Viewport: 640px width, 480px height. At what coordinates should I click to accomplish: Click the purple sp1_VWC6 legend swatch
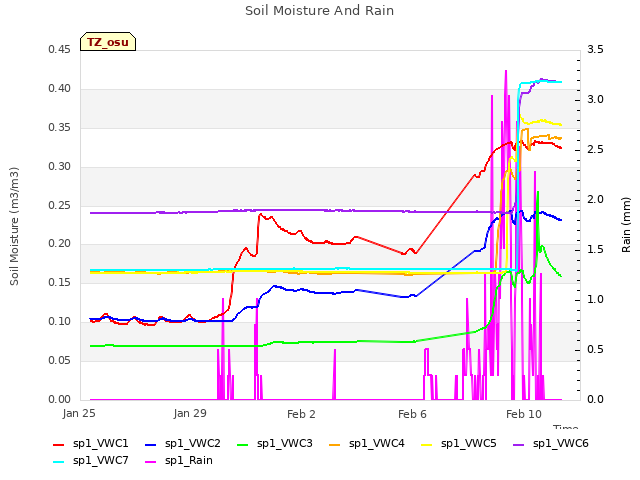519,445
